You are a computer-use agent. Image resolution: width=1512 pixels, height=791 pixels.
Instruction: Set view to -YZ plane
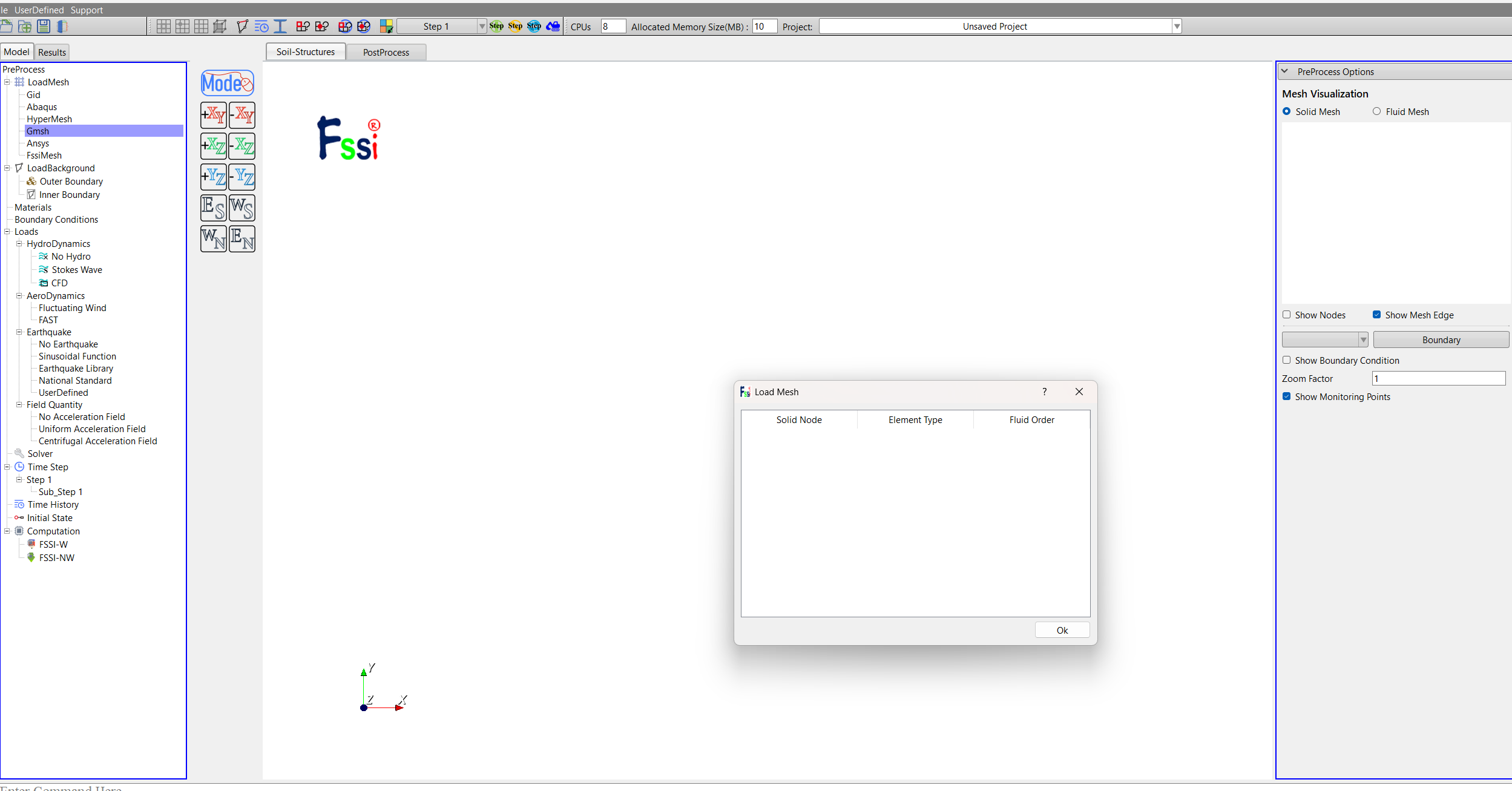pos(242,177)
